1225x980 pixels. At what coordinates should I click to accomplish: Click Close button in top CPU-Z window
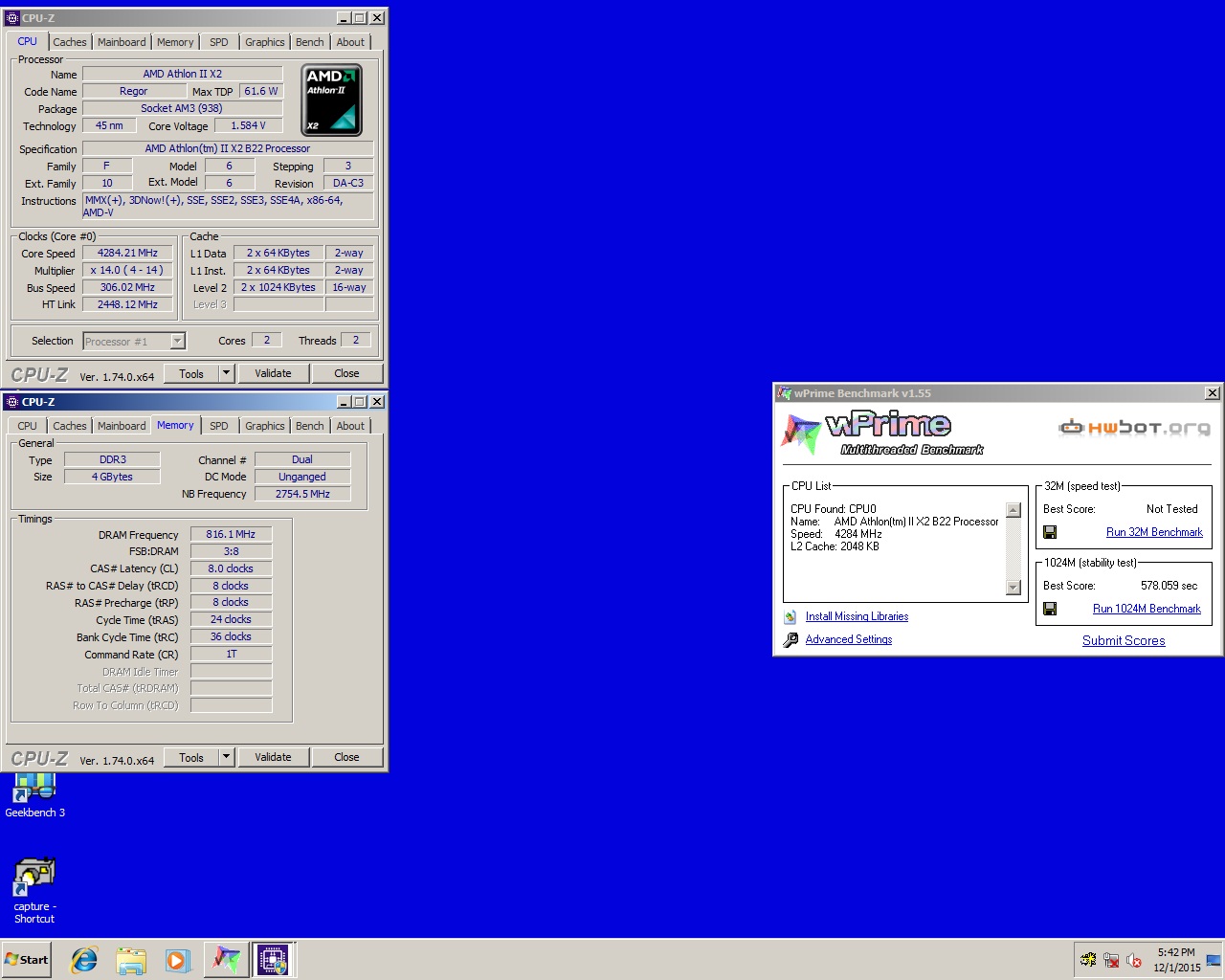346,373
